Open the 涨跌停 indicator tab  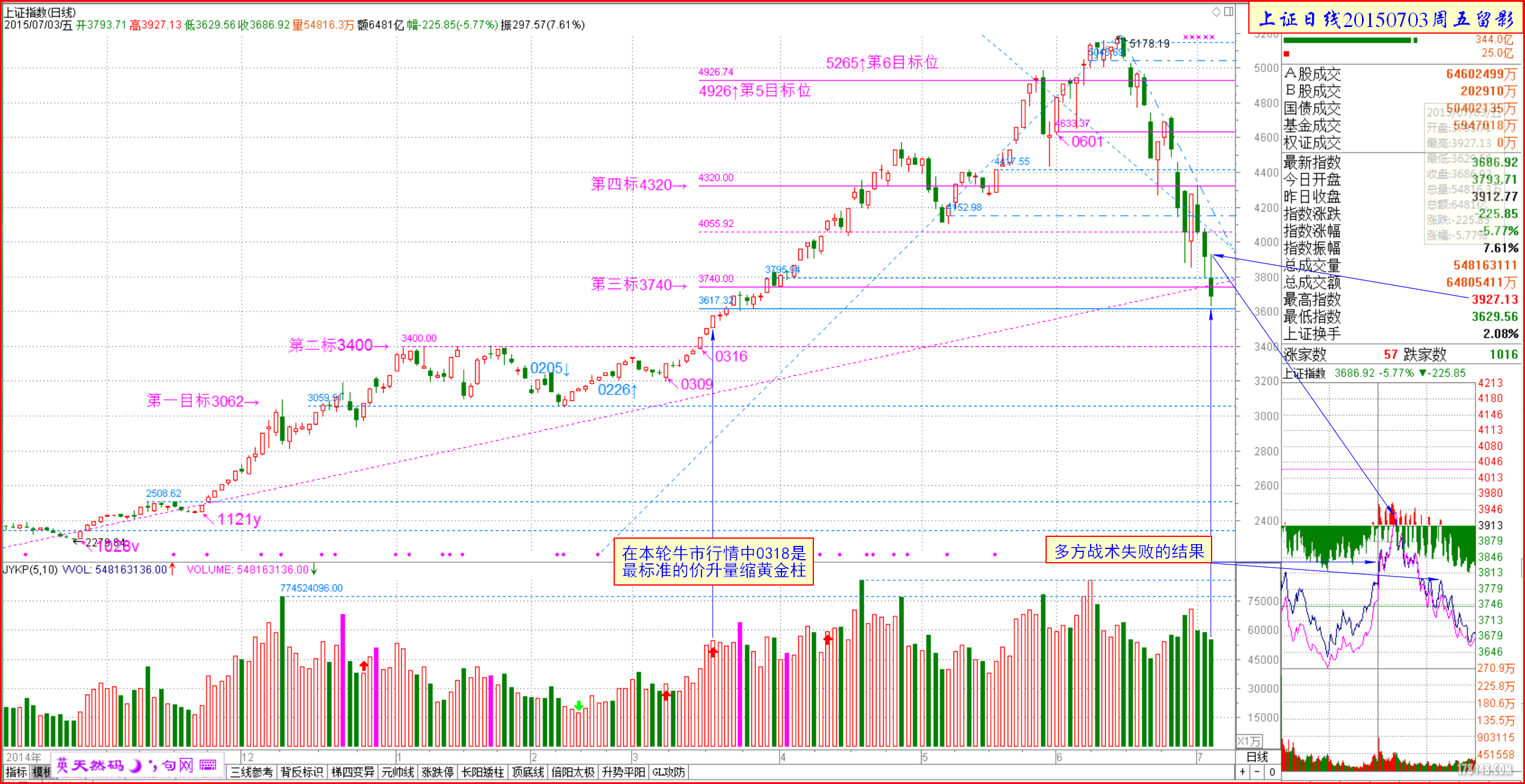click(437, 772)
